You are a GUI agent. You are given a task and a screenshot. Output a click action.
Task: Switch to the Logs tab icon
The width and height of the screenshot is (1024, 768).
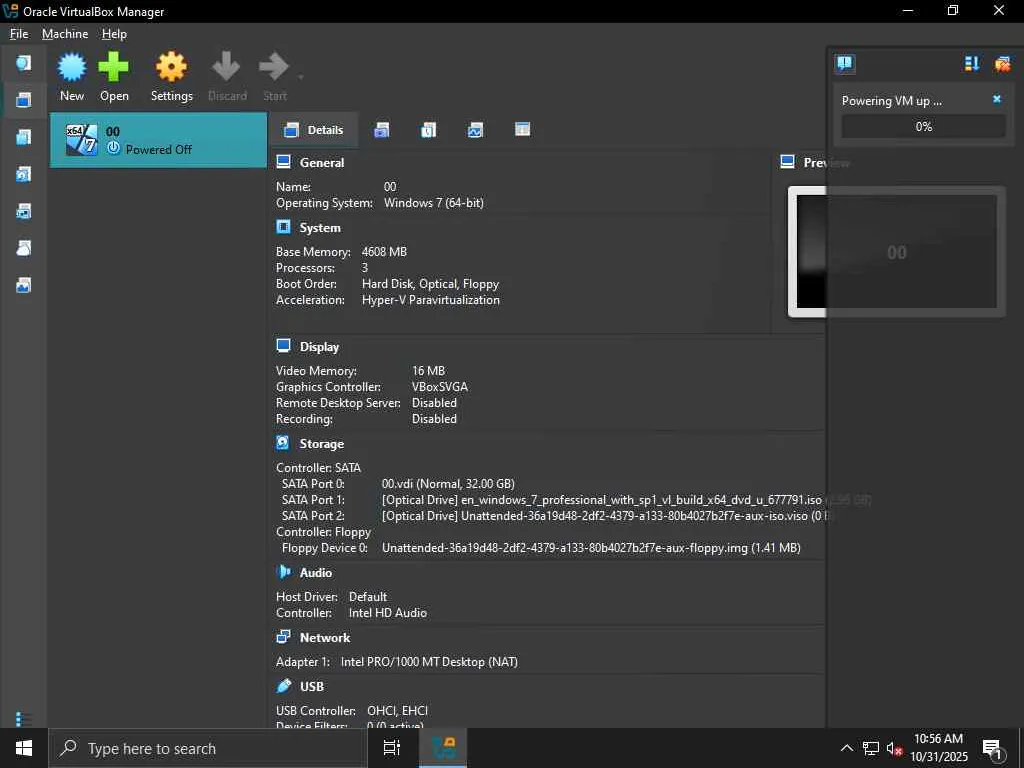pyautogui.click(x=428, y=130)
